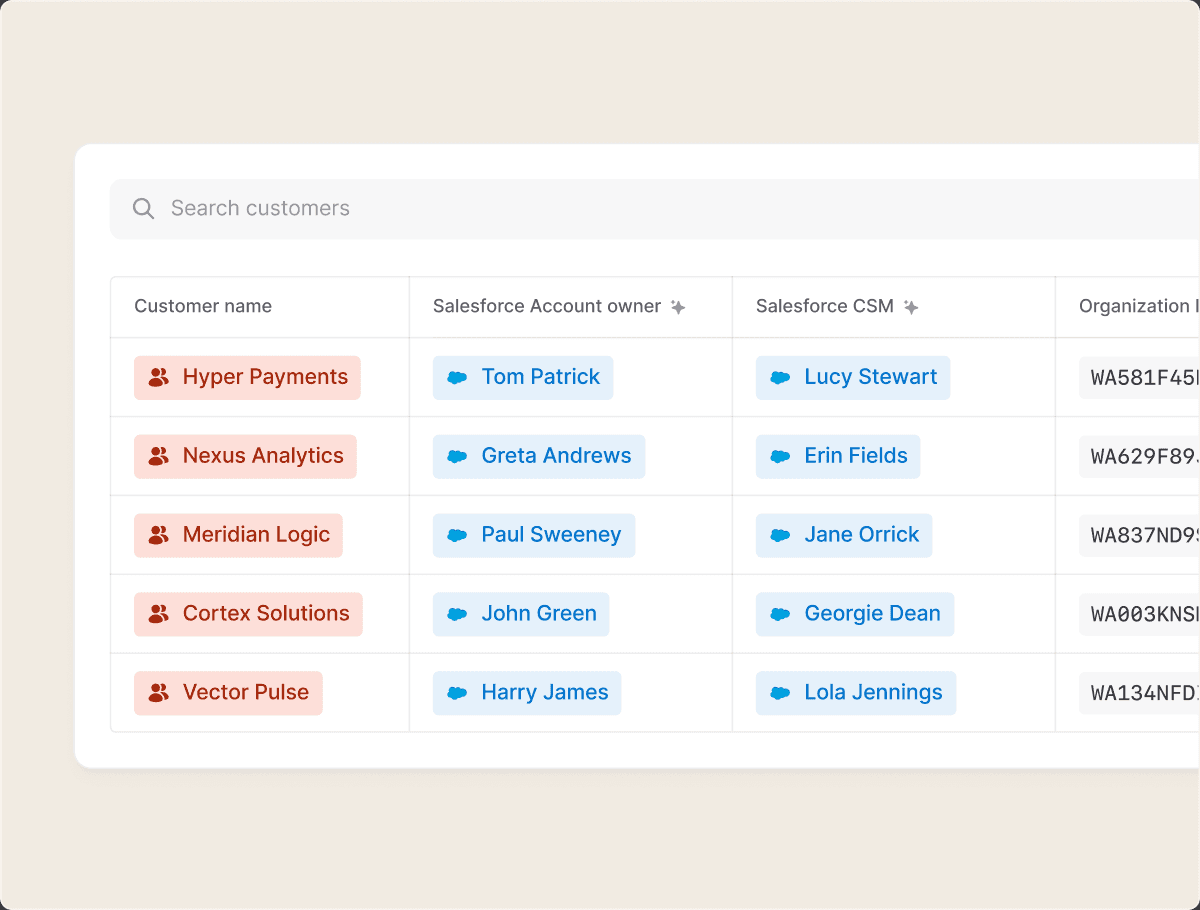The height and width of the screenshot is (910, 1200).
Task: Click Salesforce CSM header text
Action: (x=825, y=306)
